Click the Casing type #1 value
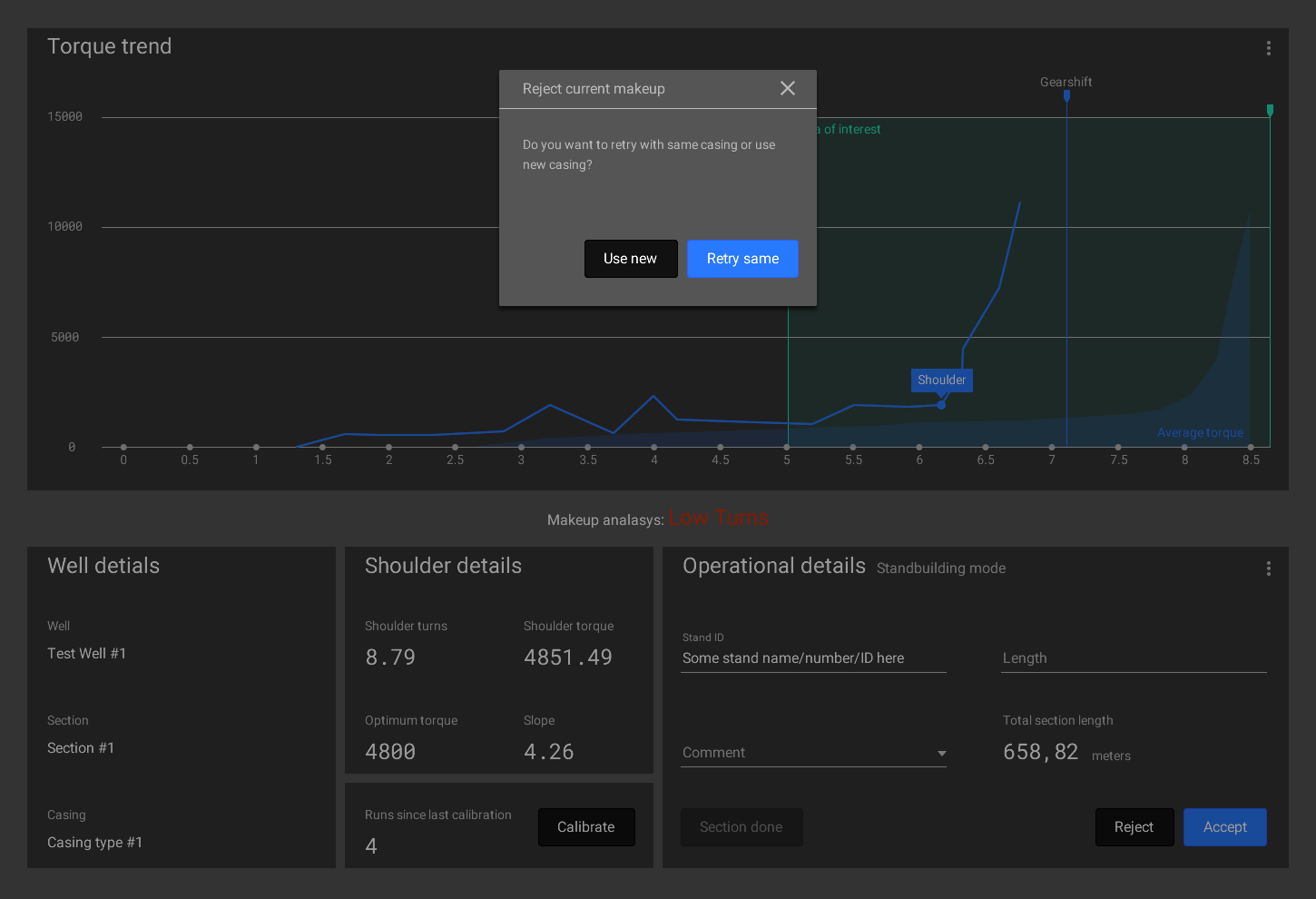The image size is (1316, 899). pos(95,843)
